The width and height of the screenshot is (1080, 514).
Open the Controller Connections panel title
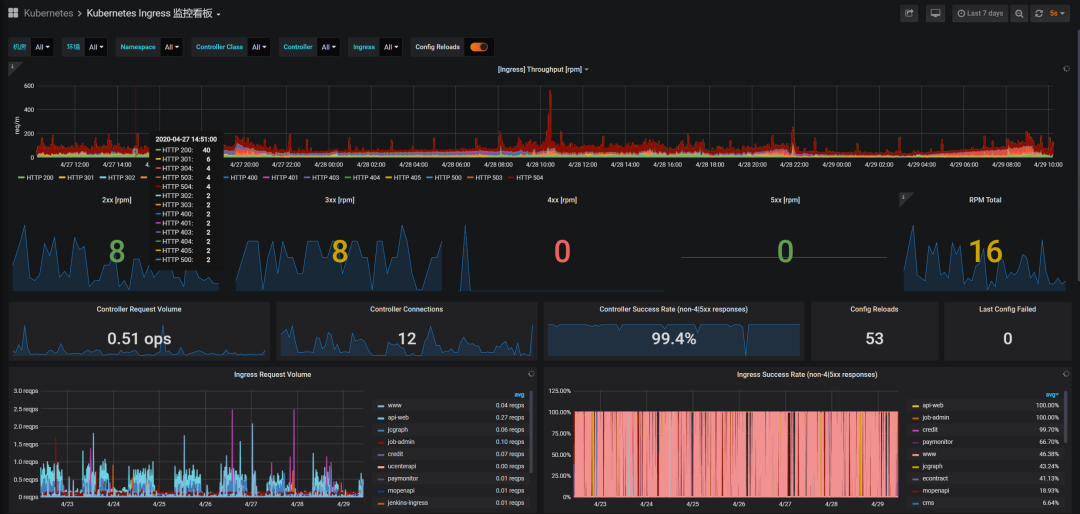tap(406, 309)
